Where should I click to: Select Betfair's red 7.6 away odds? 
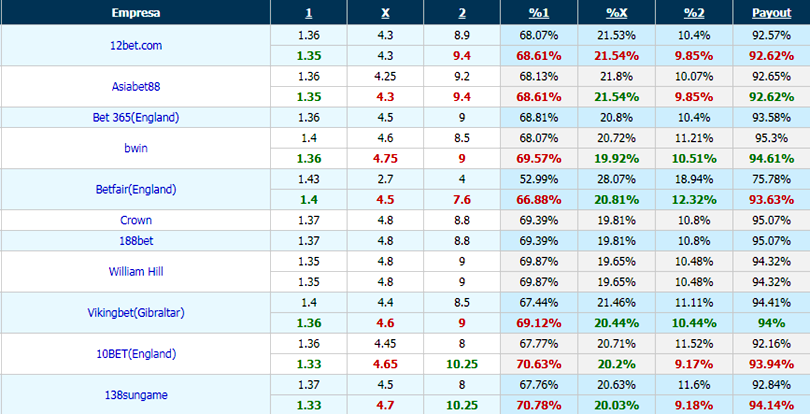[x=462, y=200]
